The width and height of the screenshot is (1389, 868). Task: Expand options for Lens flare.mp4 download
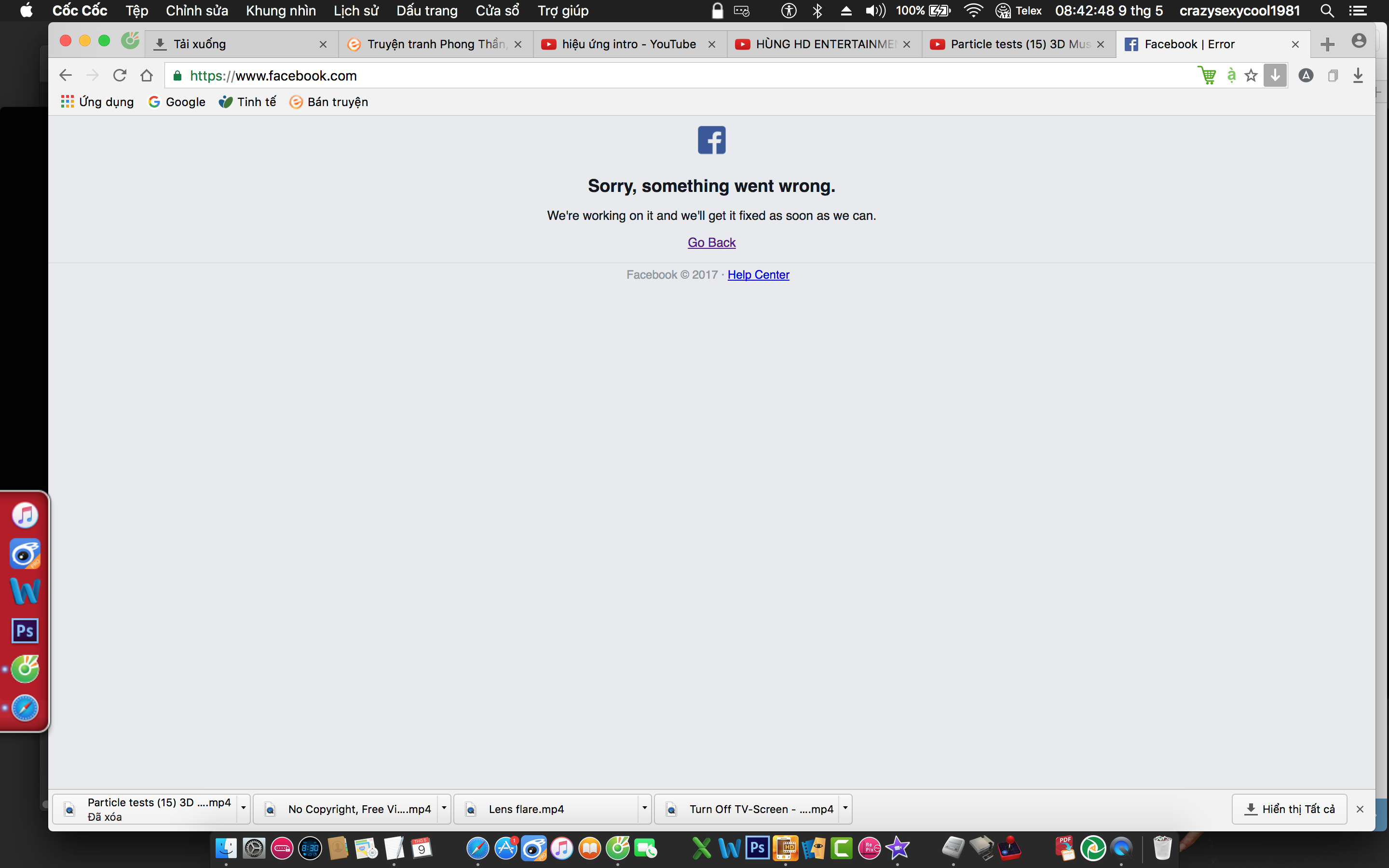[644, 808]
